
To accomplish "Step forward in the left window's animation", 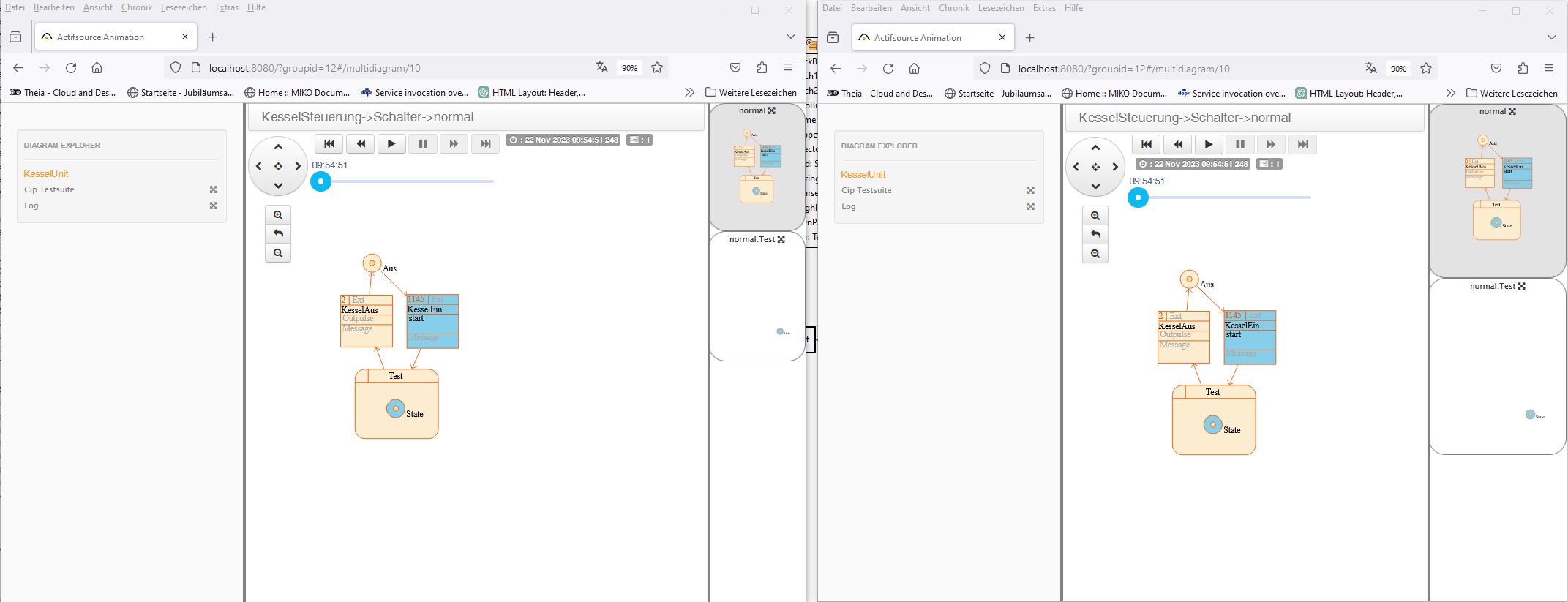I will pyautogui.click(x=454, y=144).
